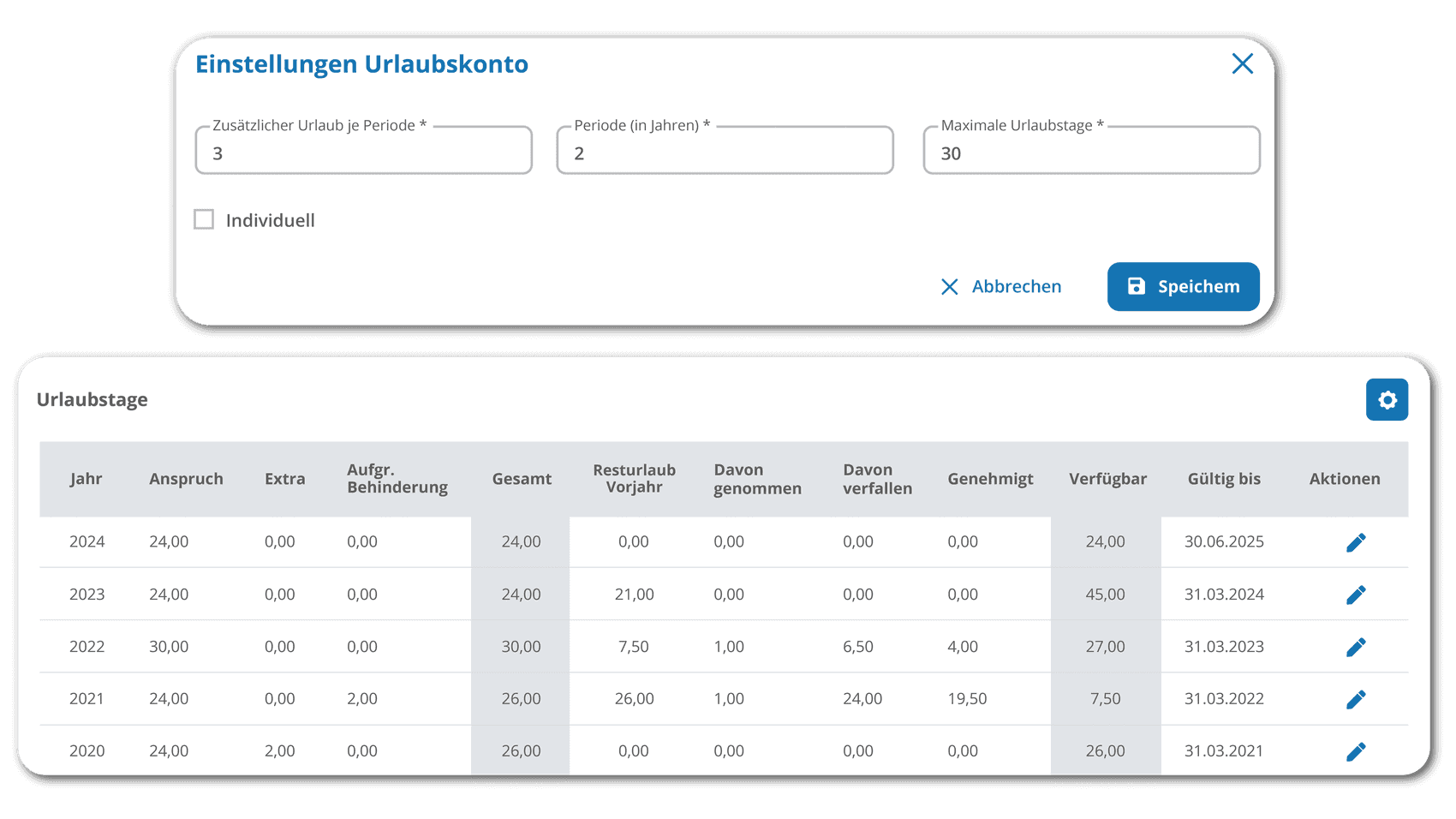Viewport: 1456px width, 819px height.
Task: Click the Verfügbar column header
Action: [1106, 479]
